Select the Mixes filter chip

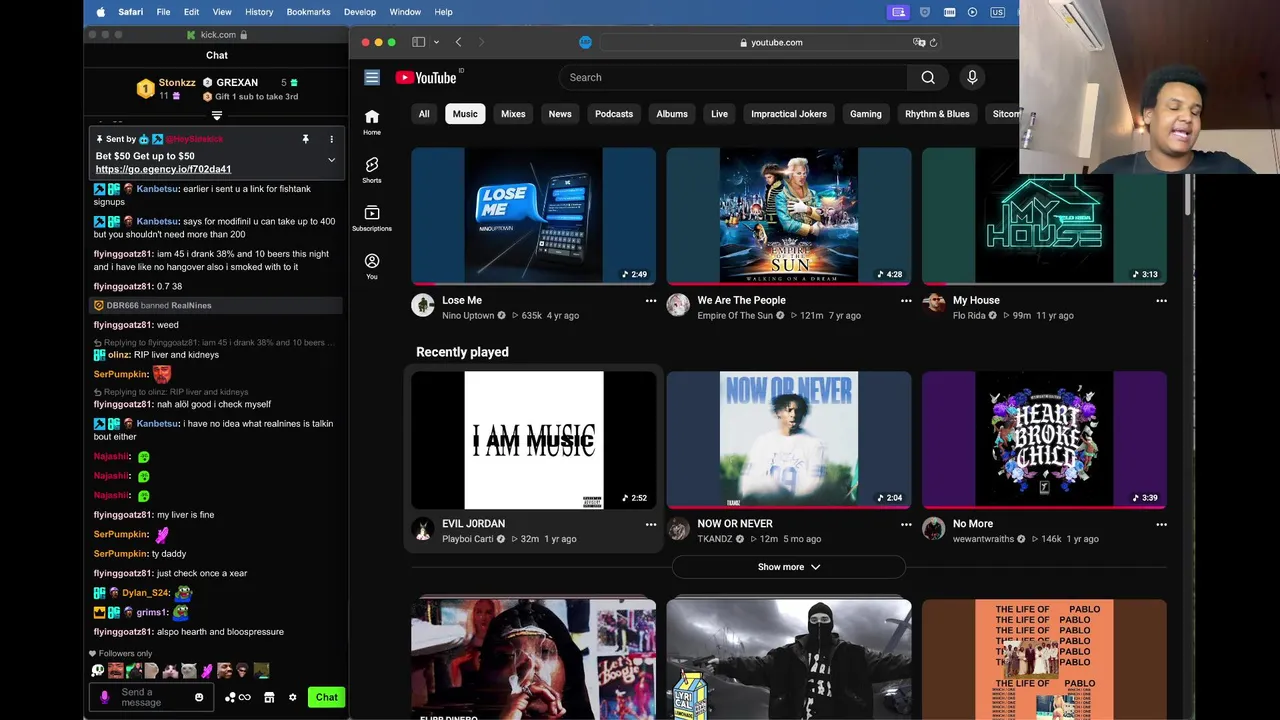513,114
